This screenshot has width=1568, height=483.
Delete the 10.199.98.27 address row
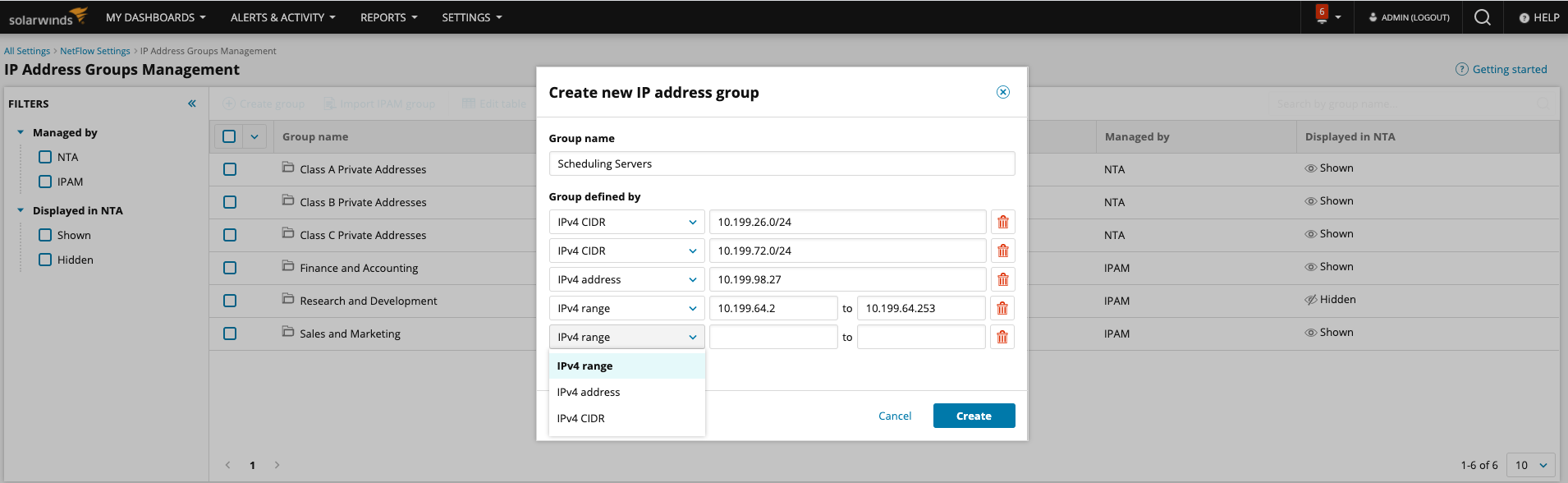tap(1002, 279)
